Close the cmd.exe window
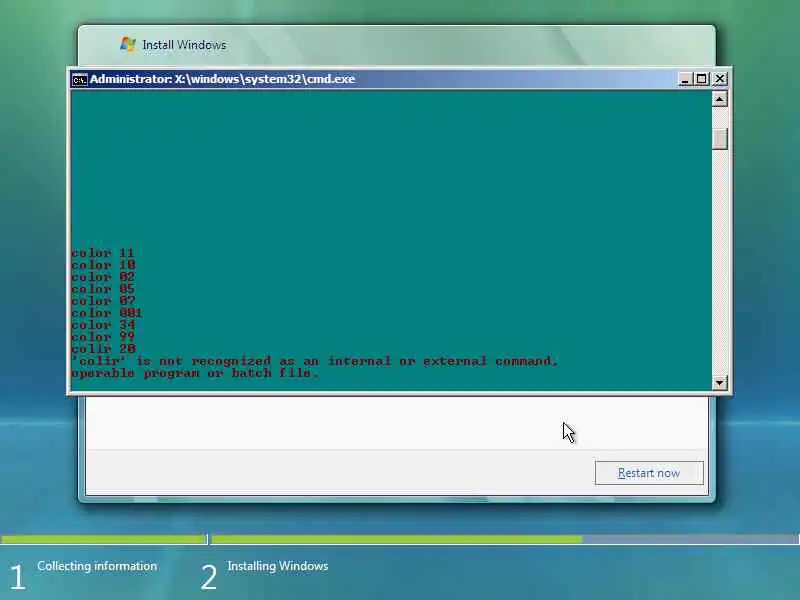 point(719,79)
